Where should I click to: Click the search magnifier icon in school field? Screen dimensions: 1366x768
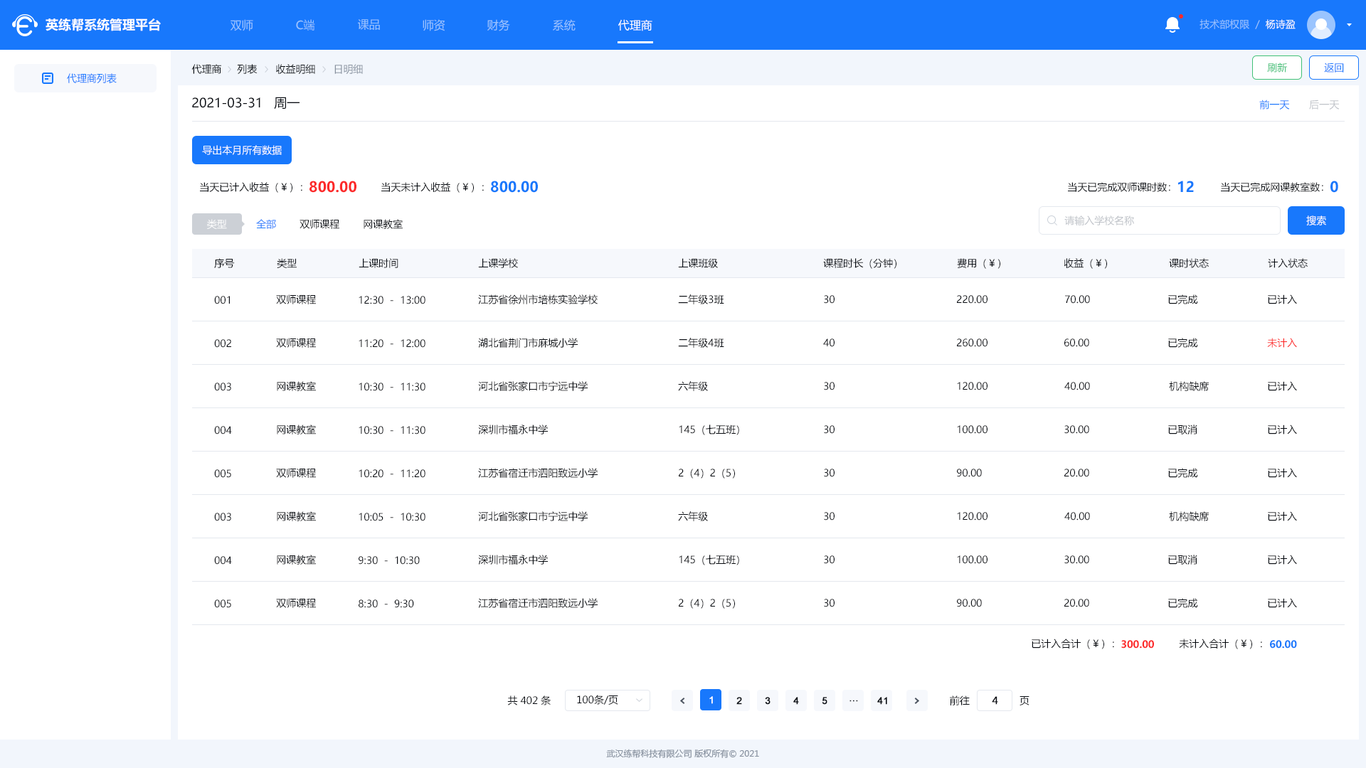click(1052, 221)
